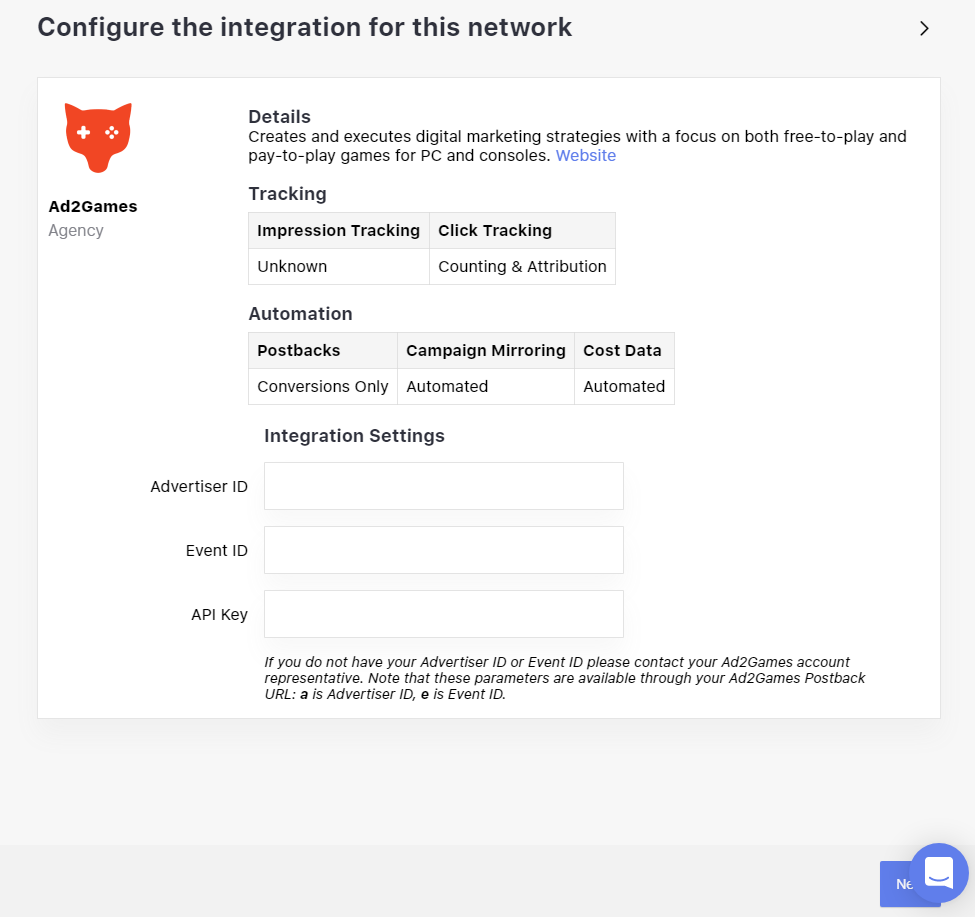Click the 'Event ID' field label
This screenshot has width=975, height=917.
click(216, 550)
